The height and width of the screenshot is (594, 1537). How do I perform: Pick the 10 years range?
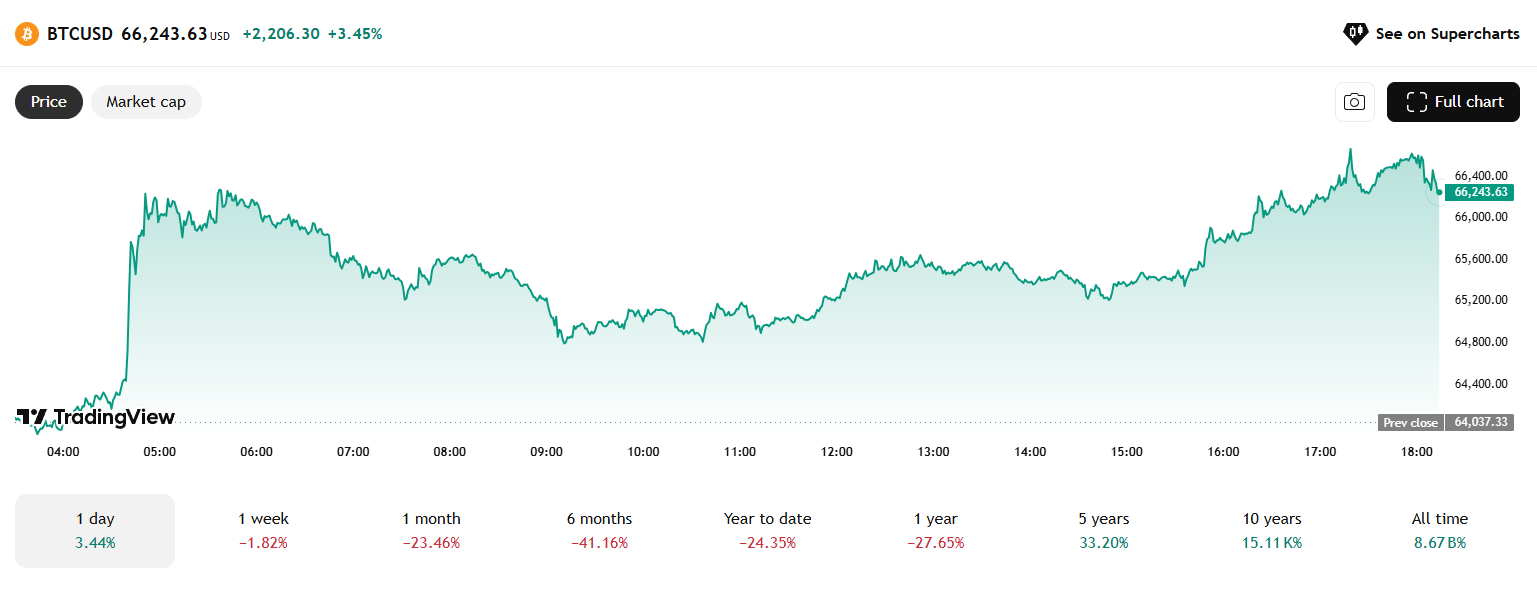tap(1271, 530)
